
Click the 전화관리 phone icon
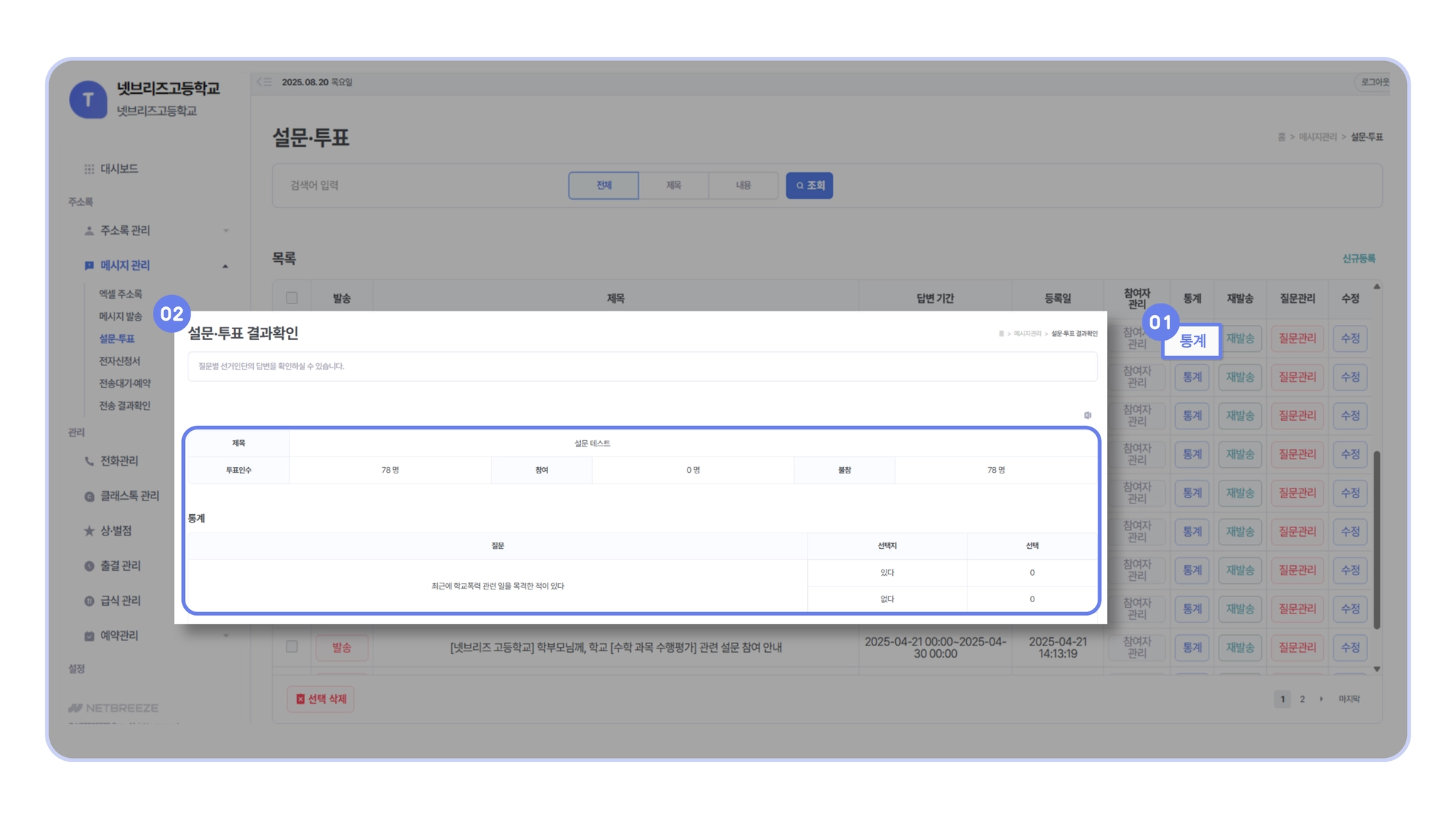(x=89, y=461)
